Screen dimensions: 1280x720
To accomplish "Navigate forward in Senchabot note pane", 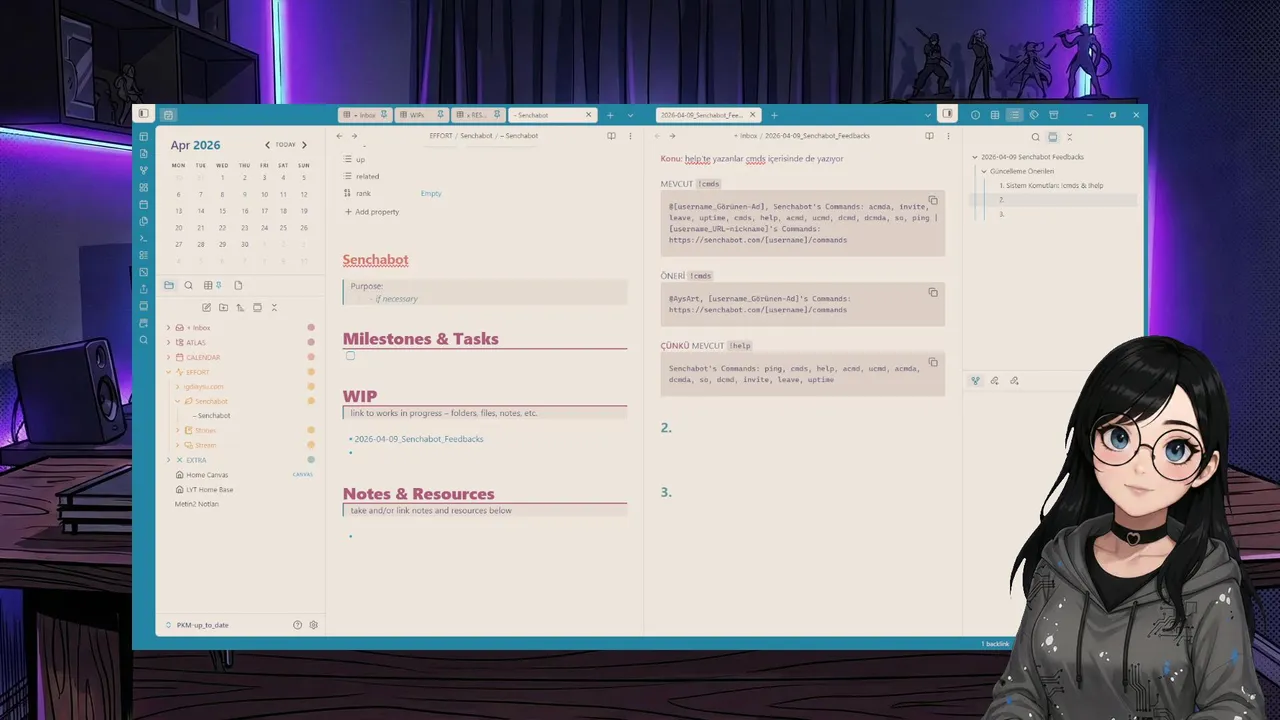I will pyautogui.click(x=354, y=136).
